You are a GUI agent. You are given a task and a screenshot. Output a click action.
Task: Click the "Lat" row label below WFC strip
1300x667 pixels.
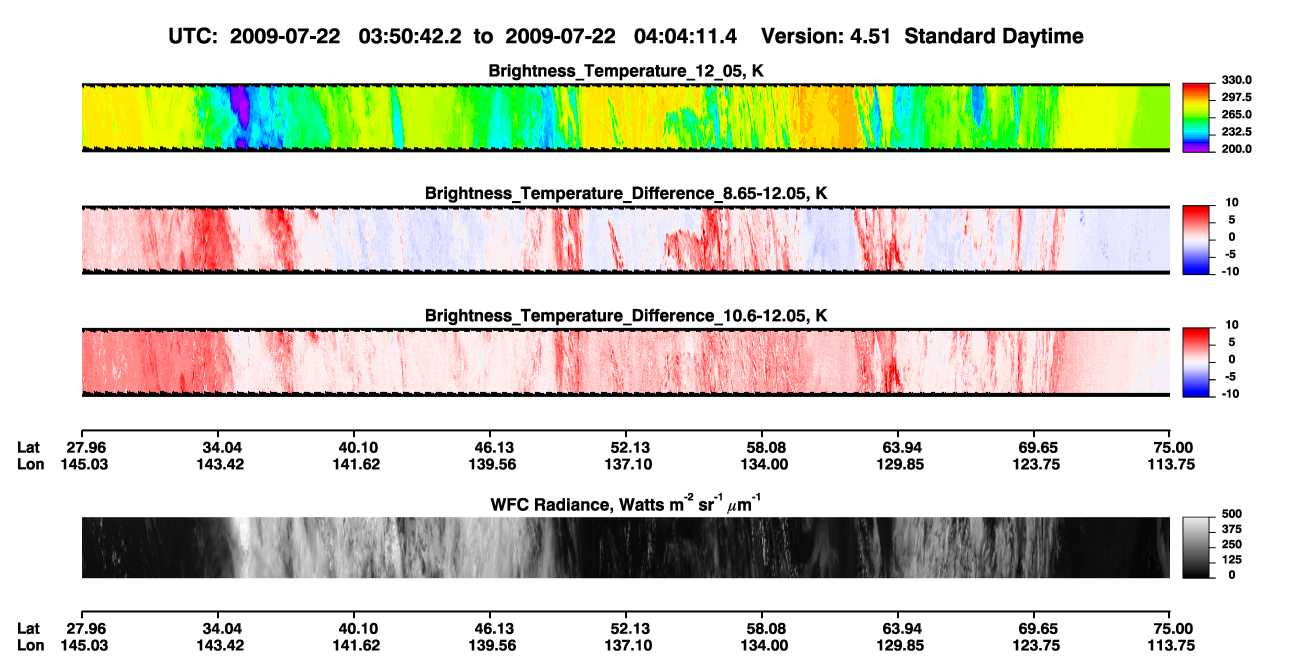tap(29, 628)
